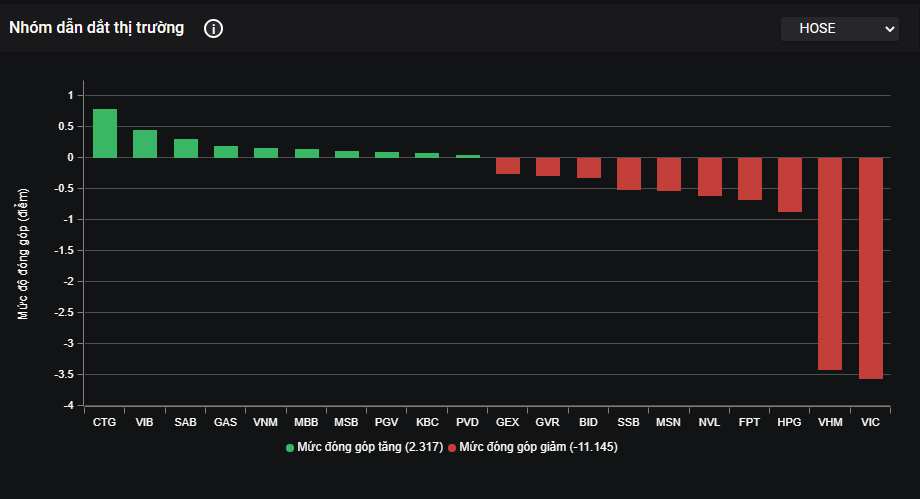Select the NVL red bar
Screen dimensions: 920x499
[709, 176]
